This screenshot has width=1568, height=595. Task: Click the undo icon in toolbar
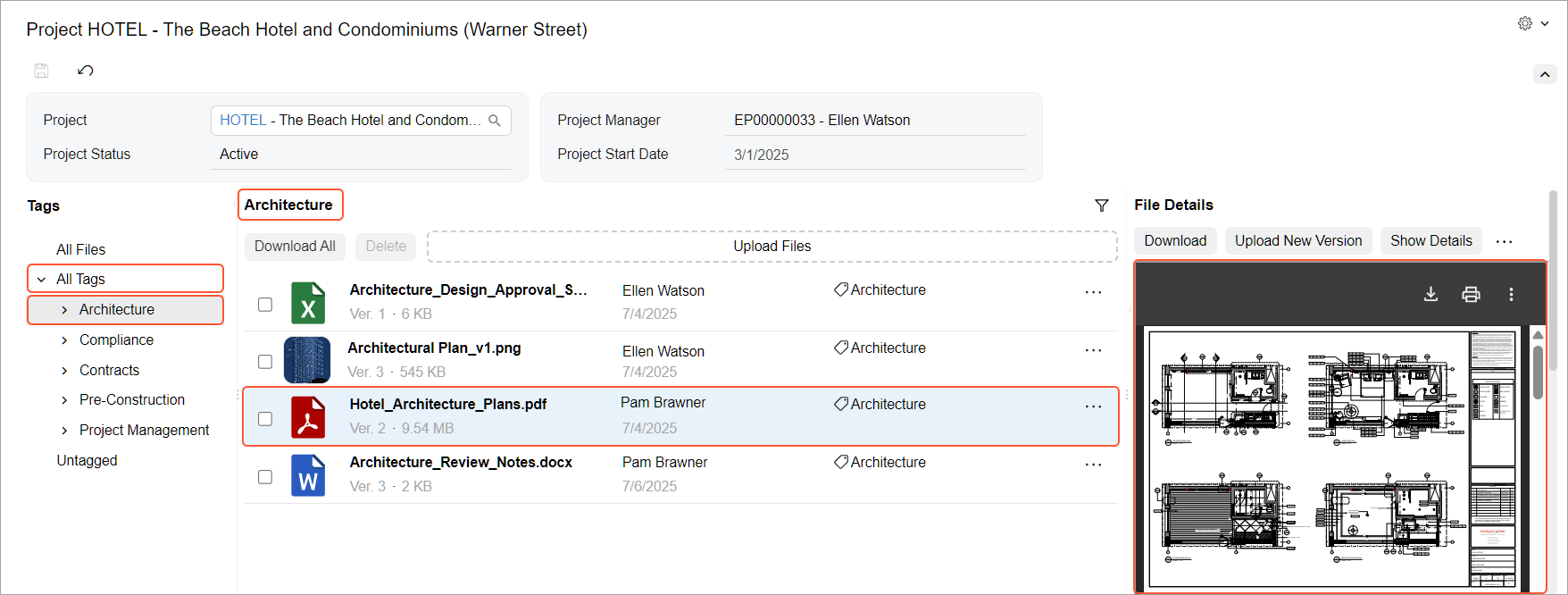pyautogui.click(x=86, y=71)
